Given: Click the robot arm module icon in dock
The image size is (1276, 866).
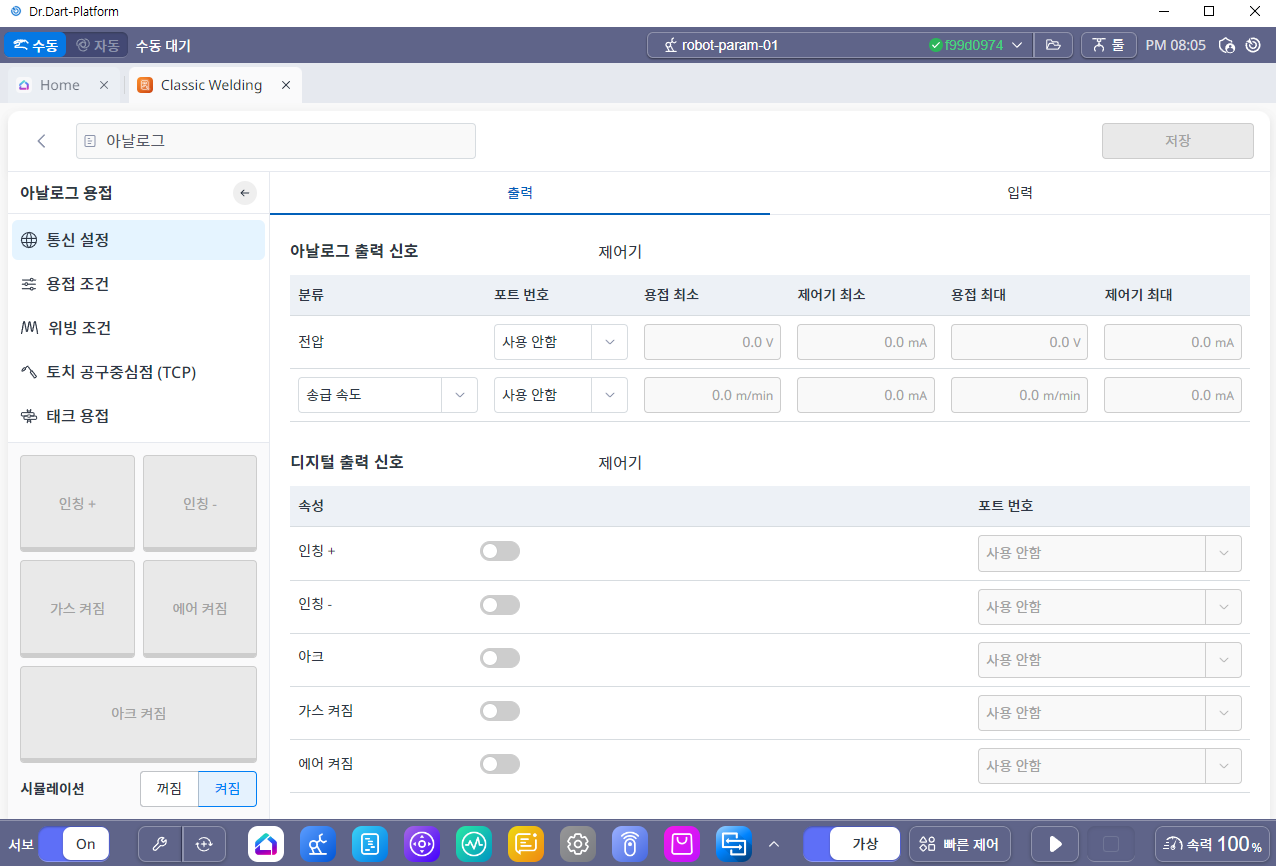Looking at the screenshot, I should (x=318, y=844).
